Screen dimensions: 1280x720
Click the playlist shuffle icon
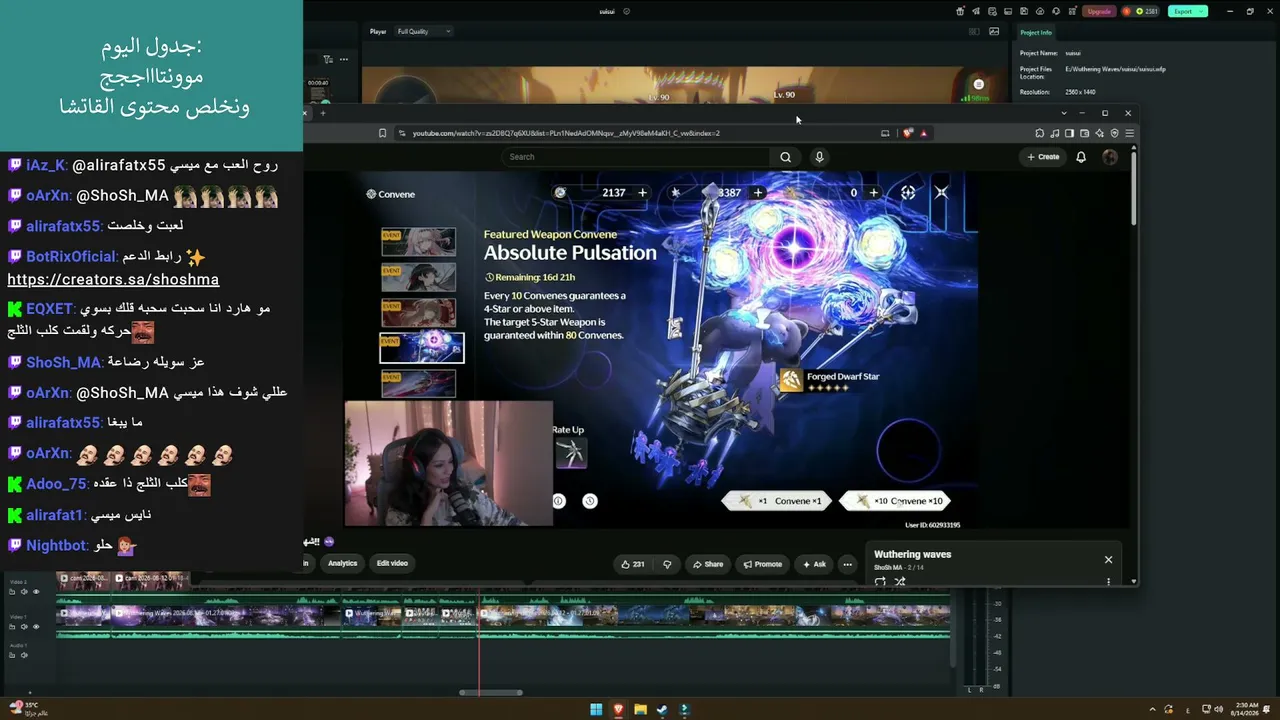[x=899, y=581]
